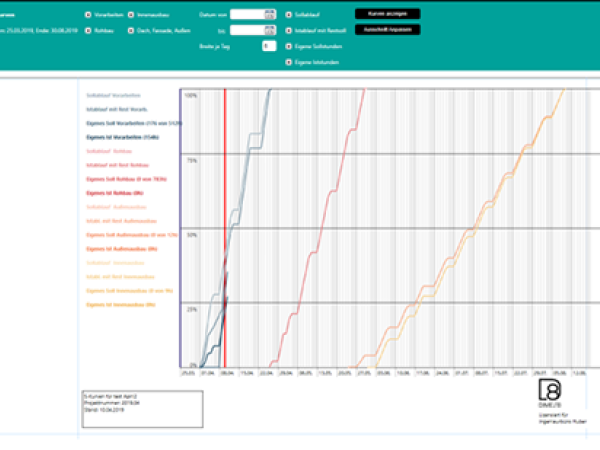Click the DIMEJTE logo below the chart

(x=550, y=393)
